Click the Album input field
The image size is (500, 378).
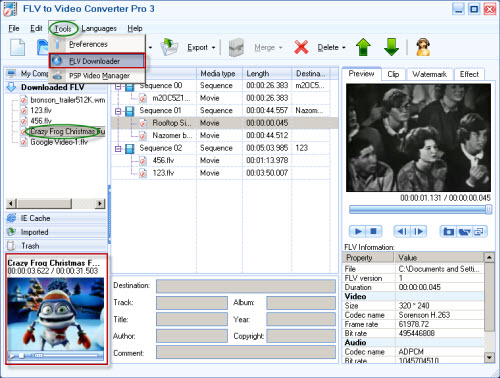(x=301, y=303)
